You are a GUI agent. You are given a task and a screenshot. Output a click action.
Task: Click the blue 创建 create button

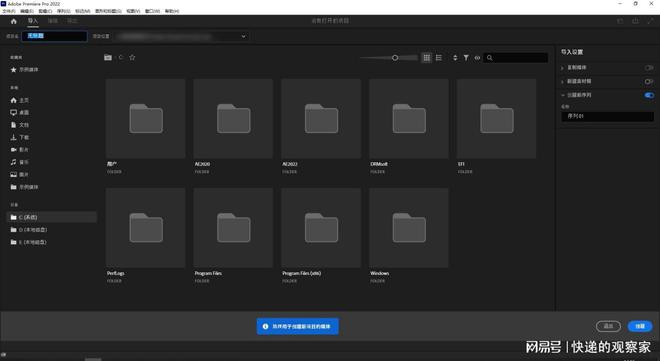point(640,326)
